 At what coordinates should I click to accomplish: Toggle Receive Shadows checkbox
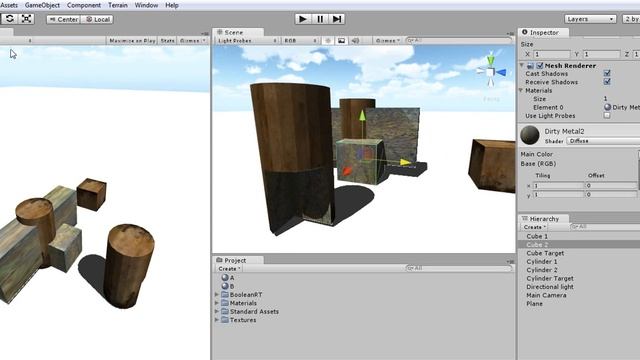[x=607, y=82]
